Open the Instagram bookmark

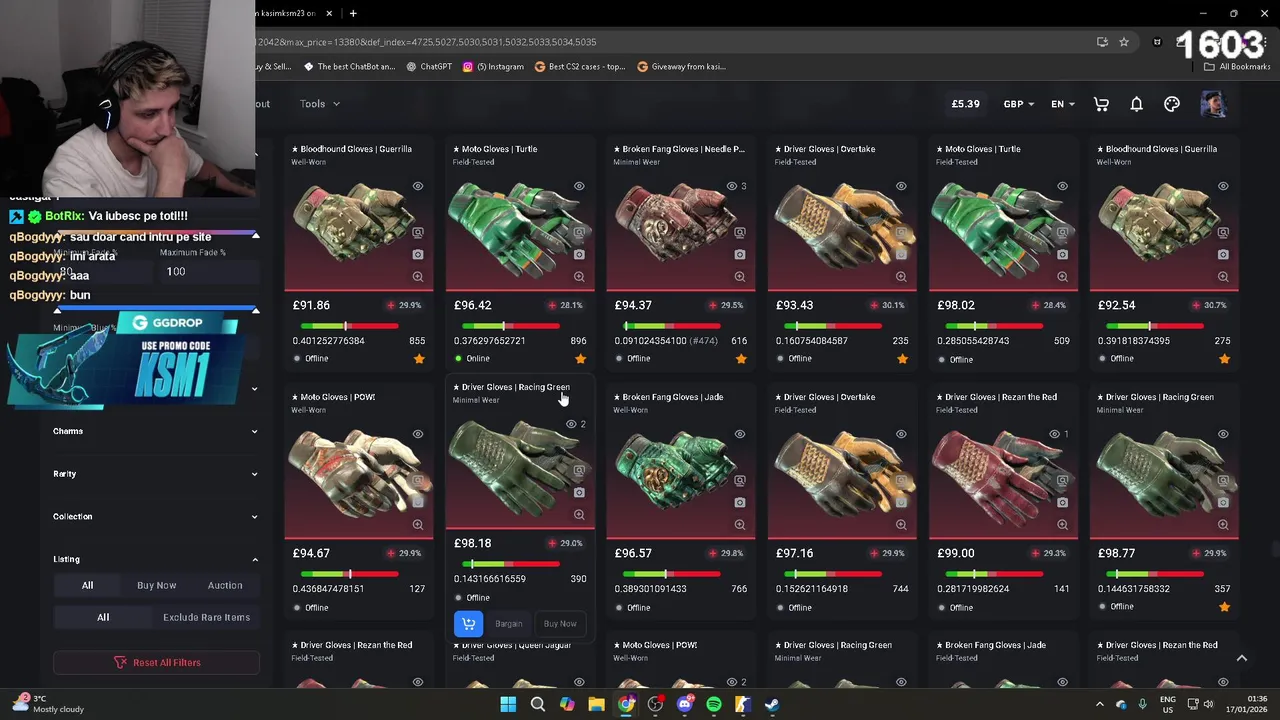click(x=493, y=67)
